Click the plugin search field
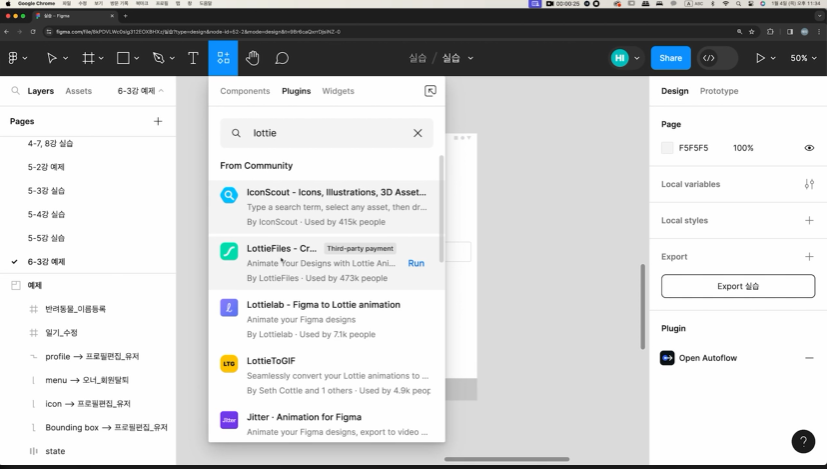This screenshot has height=469, width=827. (326, 133)
